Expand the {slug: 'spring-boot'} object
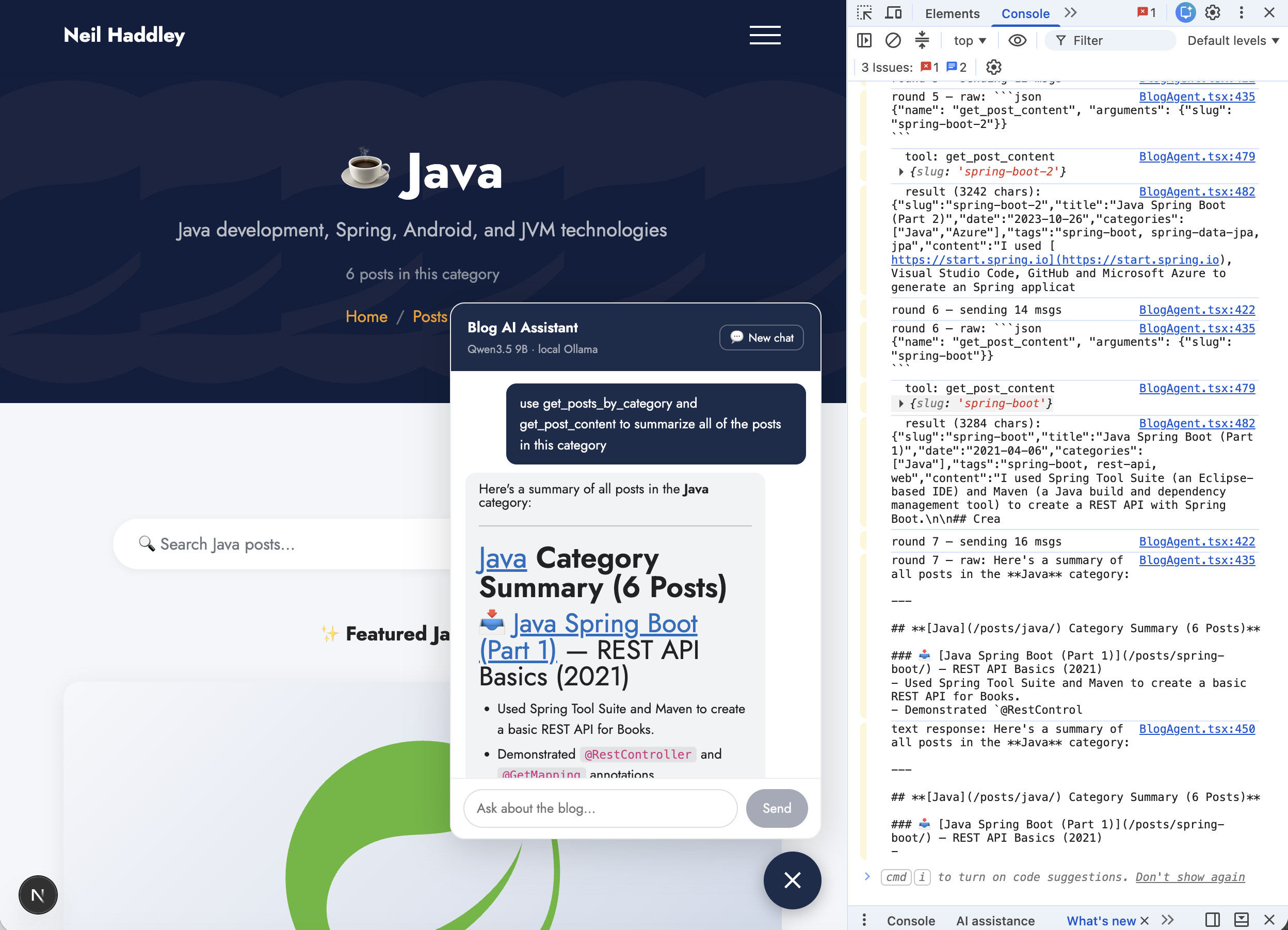 (900, 404)
